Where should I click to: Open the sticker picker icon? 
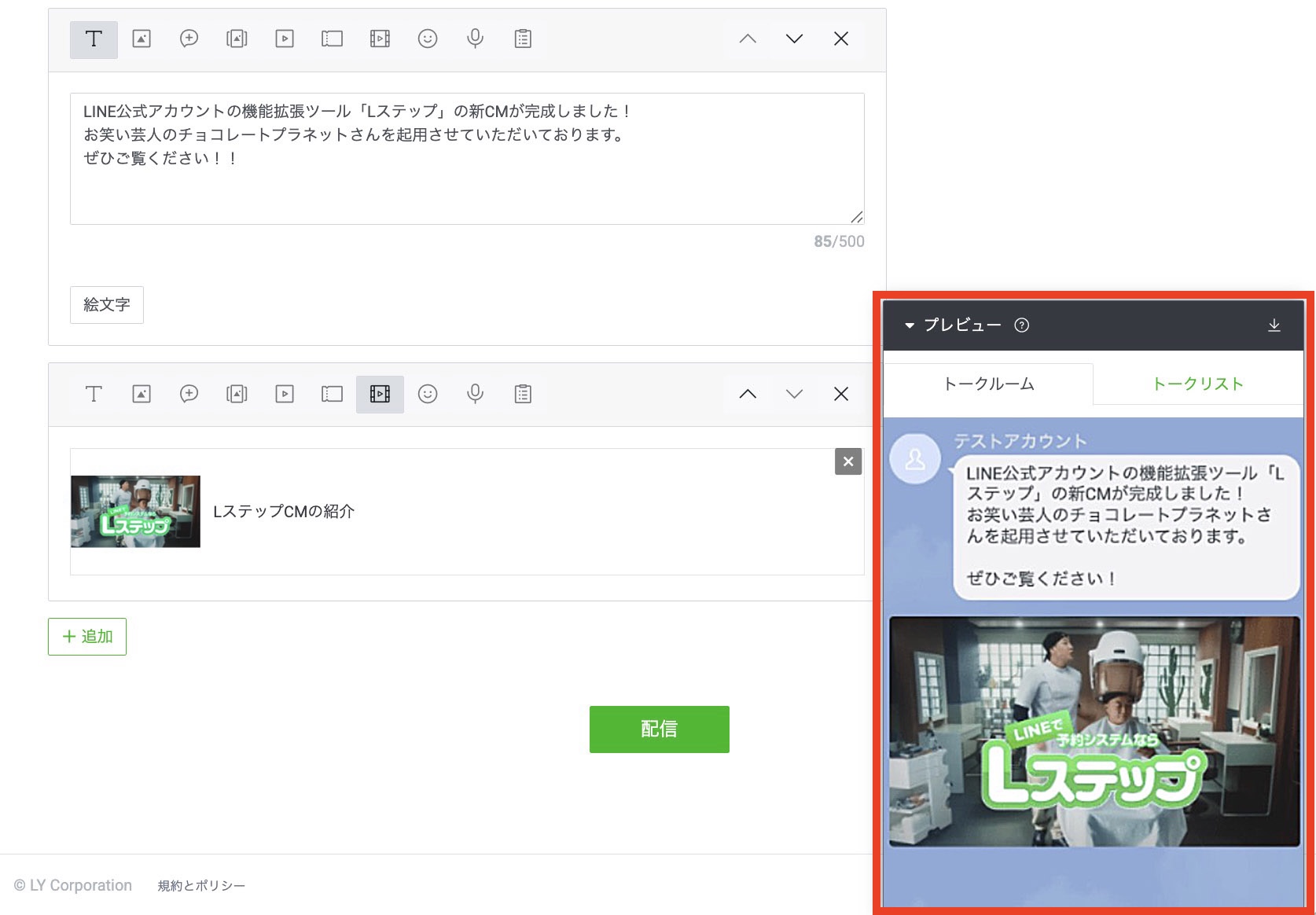click(189, 39)
